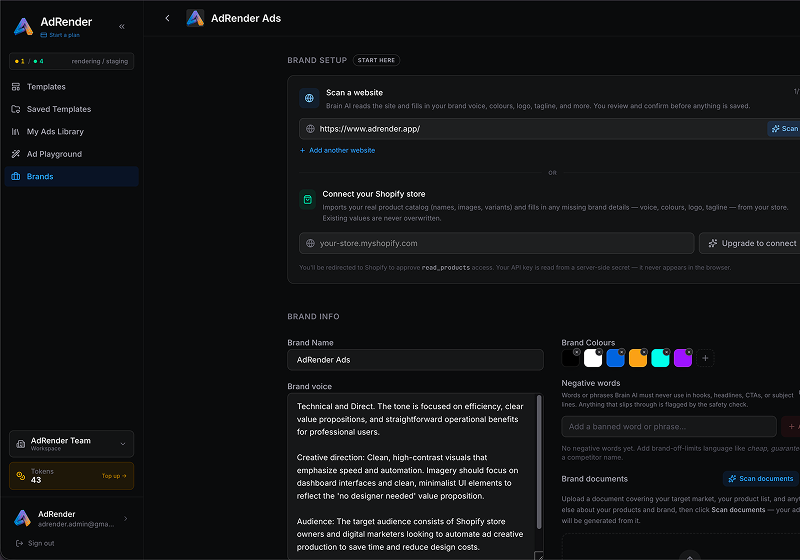Select the white brand colour swatch
Image resolution: width=800 pixels, height=560 pixels.
593,359
